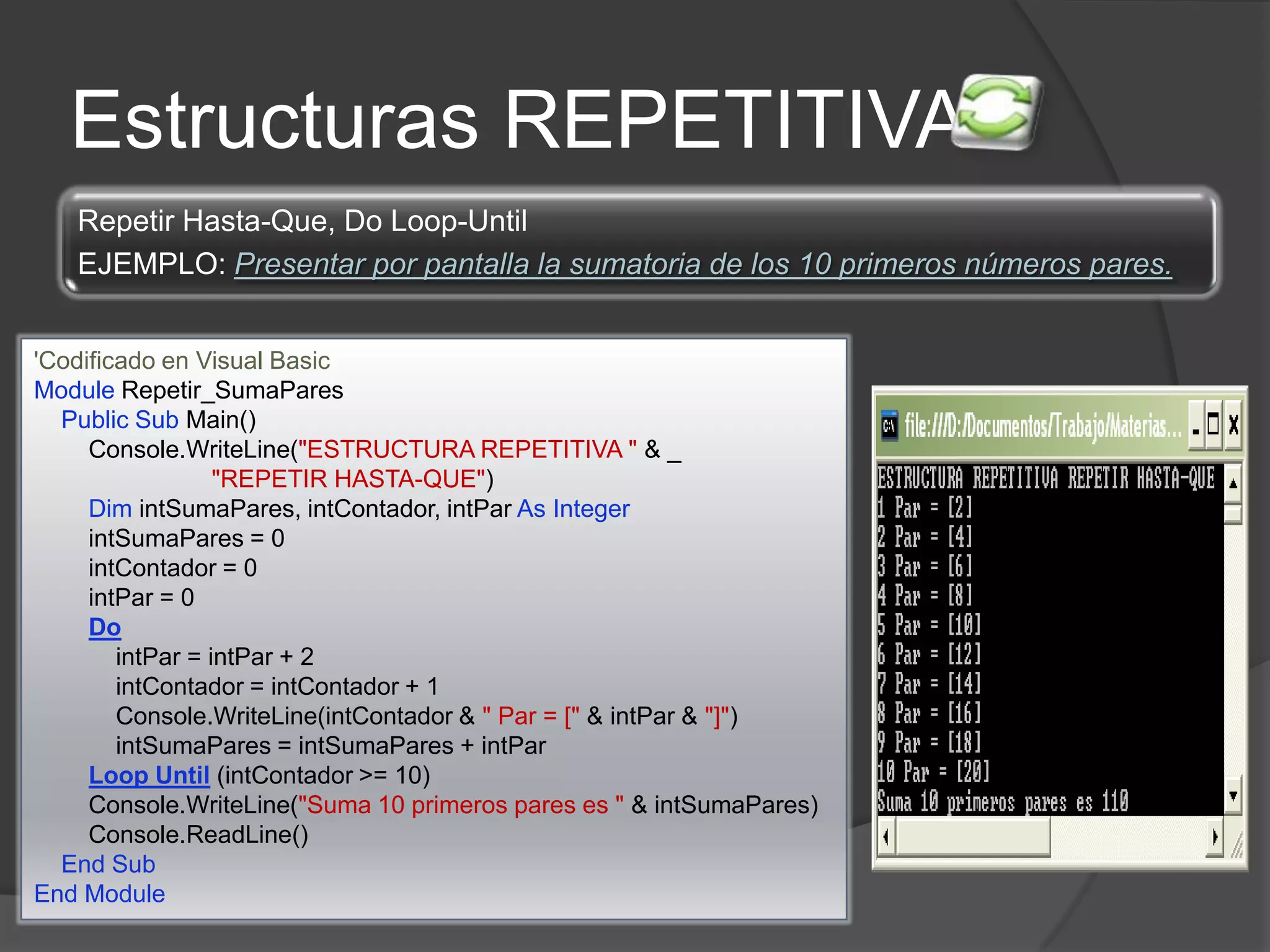1270x952 pixels.
Task: Click the underlined 'Do' keyword
Action: tap(105, 627)
